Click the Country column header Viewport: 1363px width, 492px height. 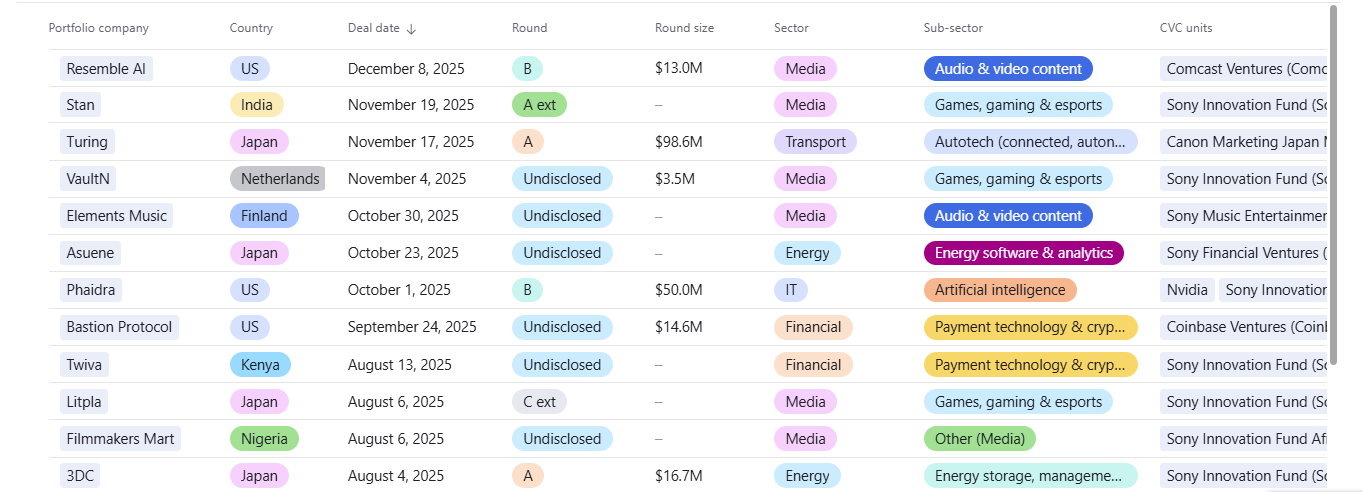251,28
